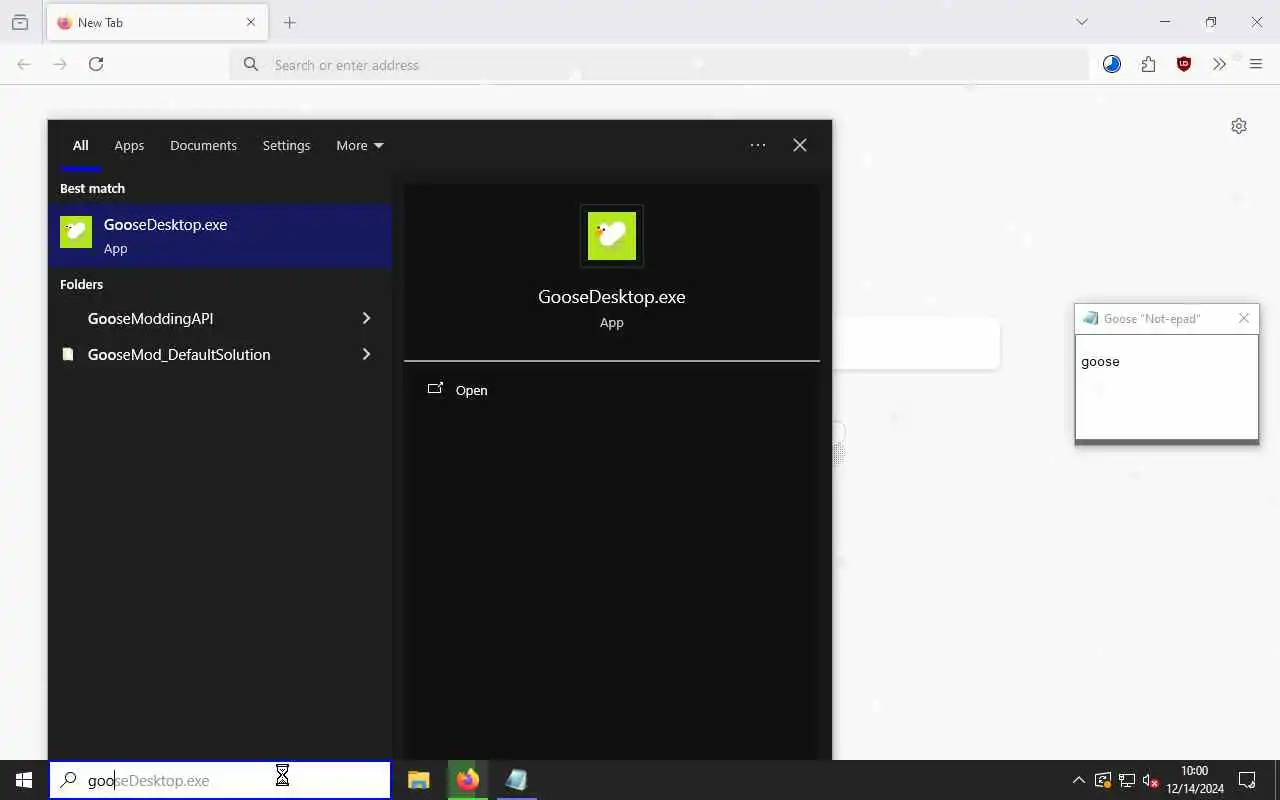Click the Firefox address bar
Viewport: 1280px width, 800px height.
660,65
